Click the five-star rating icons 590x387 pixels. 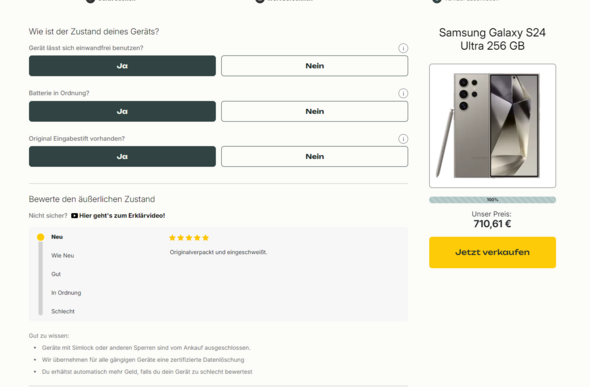coord(189,238)
